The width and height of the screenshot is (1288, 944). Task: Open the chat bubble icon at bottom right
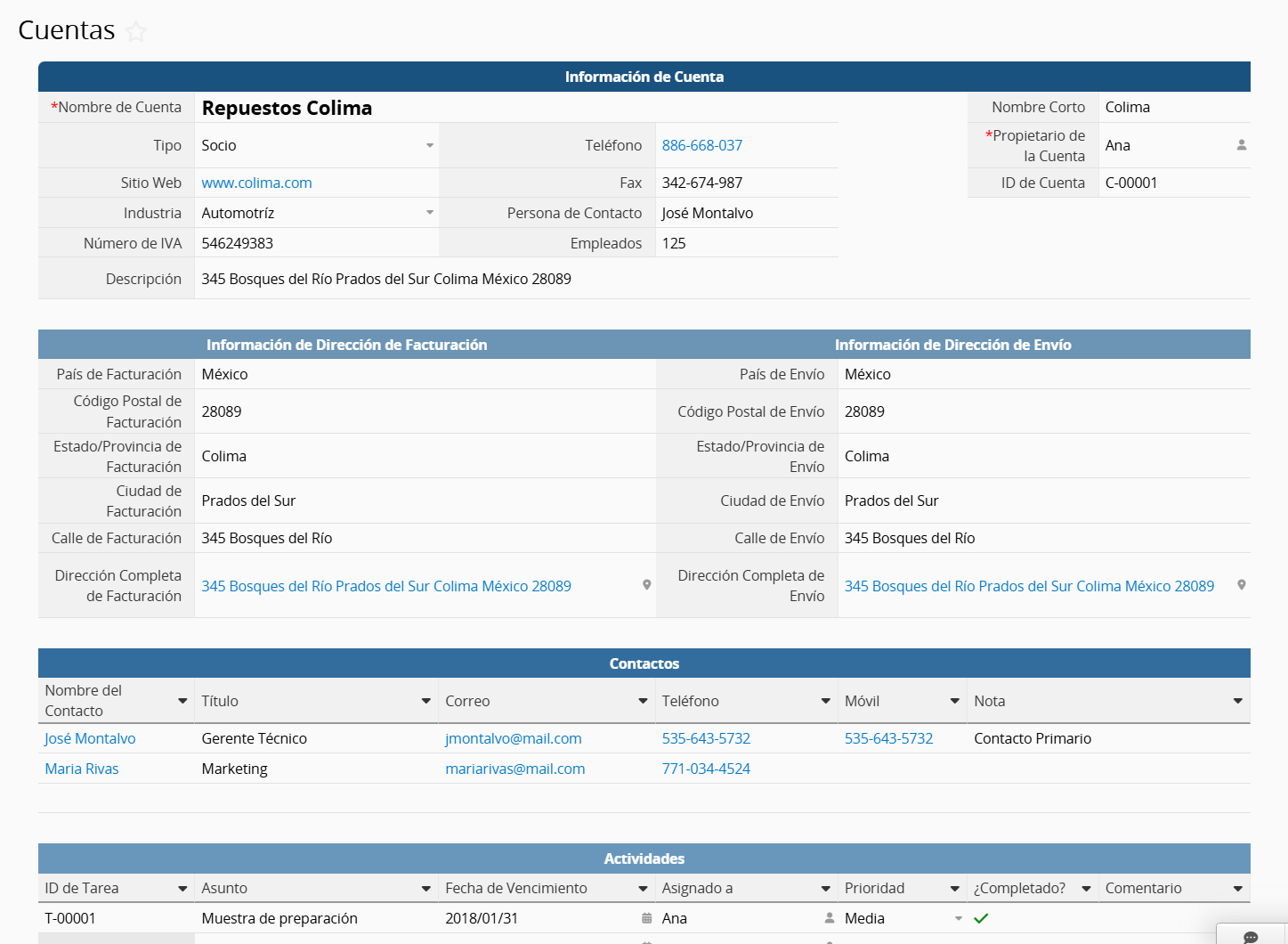click(1250, 937)
